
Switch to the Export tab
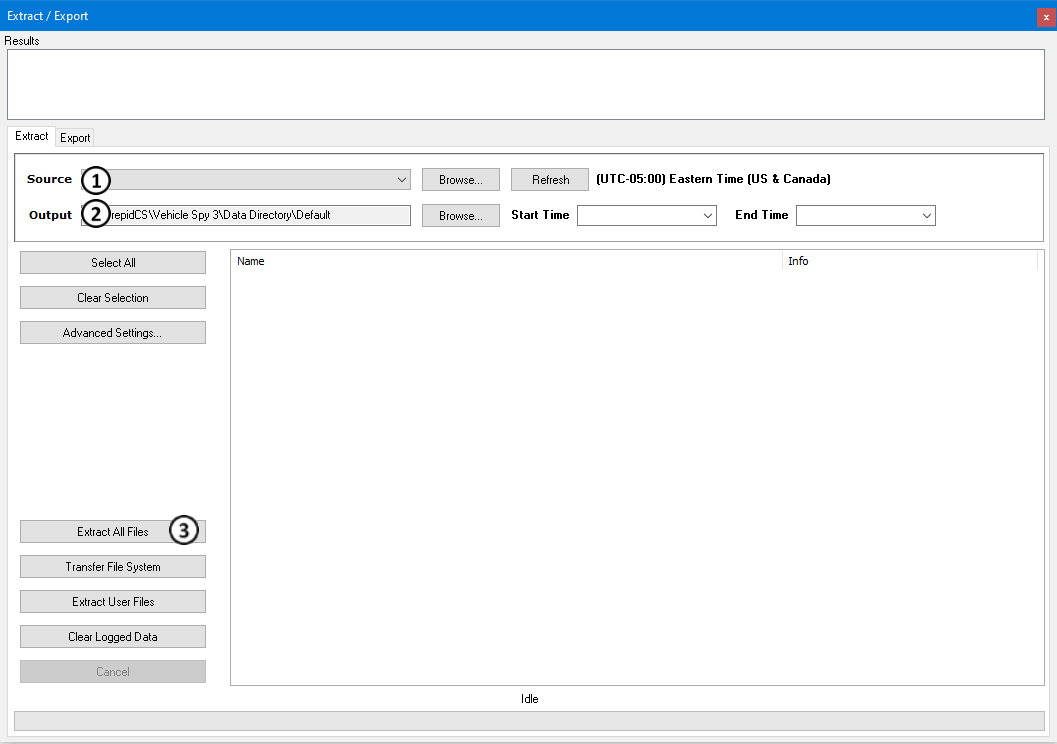tap(75, 138)
